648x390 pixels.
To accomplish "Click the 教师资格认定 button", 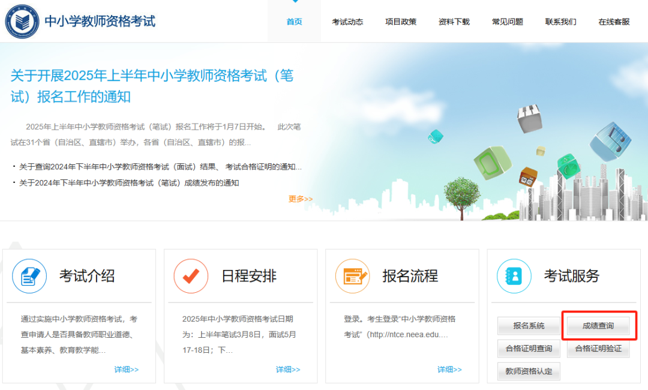I will (529, 371).
